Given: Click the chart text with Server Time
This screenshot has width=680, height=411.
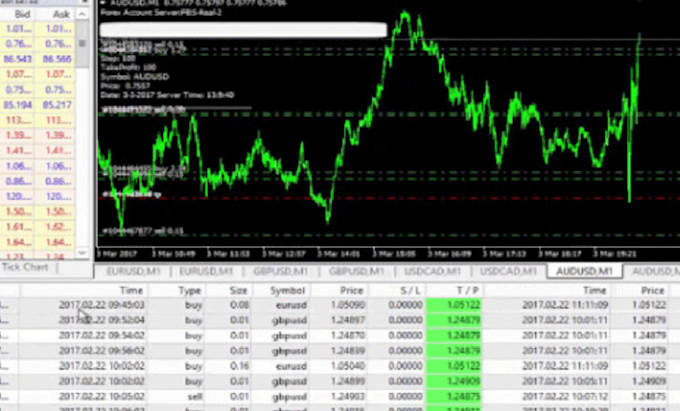Looking at the screenshot, I should 167,95.
